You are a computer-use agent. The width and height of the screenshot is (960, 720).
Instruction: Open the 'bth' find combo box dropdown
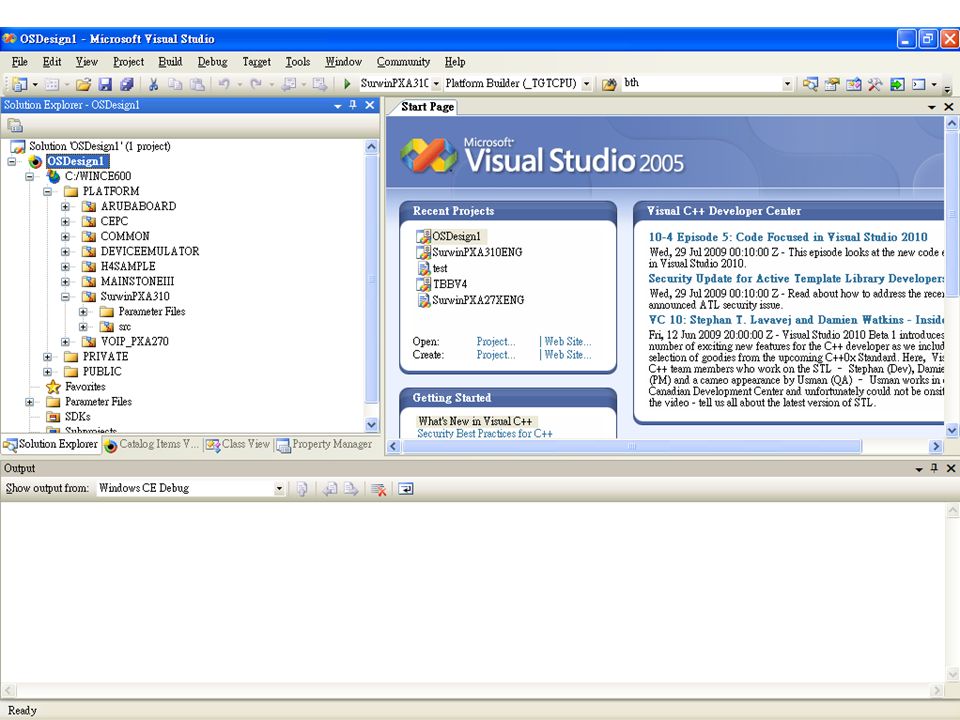(787, 84)
